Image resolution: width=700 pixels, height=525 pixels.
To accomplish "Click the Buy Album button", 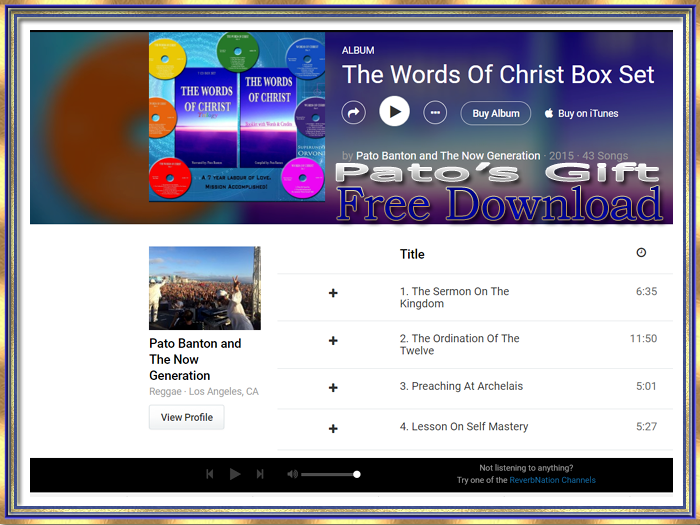I will 495,113.
